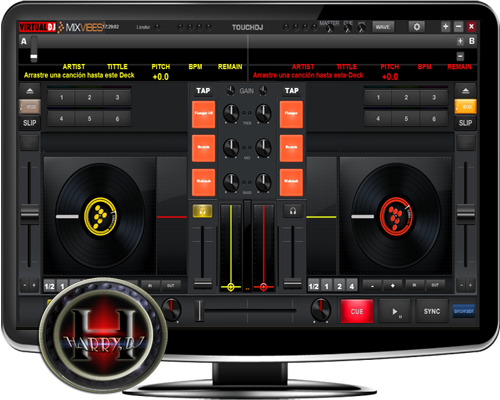Enable SLIP mode on deck A
500x400 pixels.
pyautogui.click(x=30, y=123)
